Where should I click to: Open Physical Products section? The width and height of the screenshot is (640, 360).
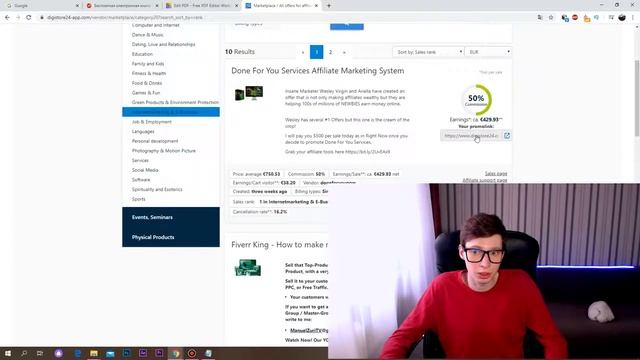[x=171, y=237]
